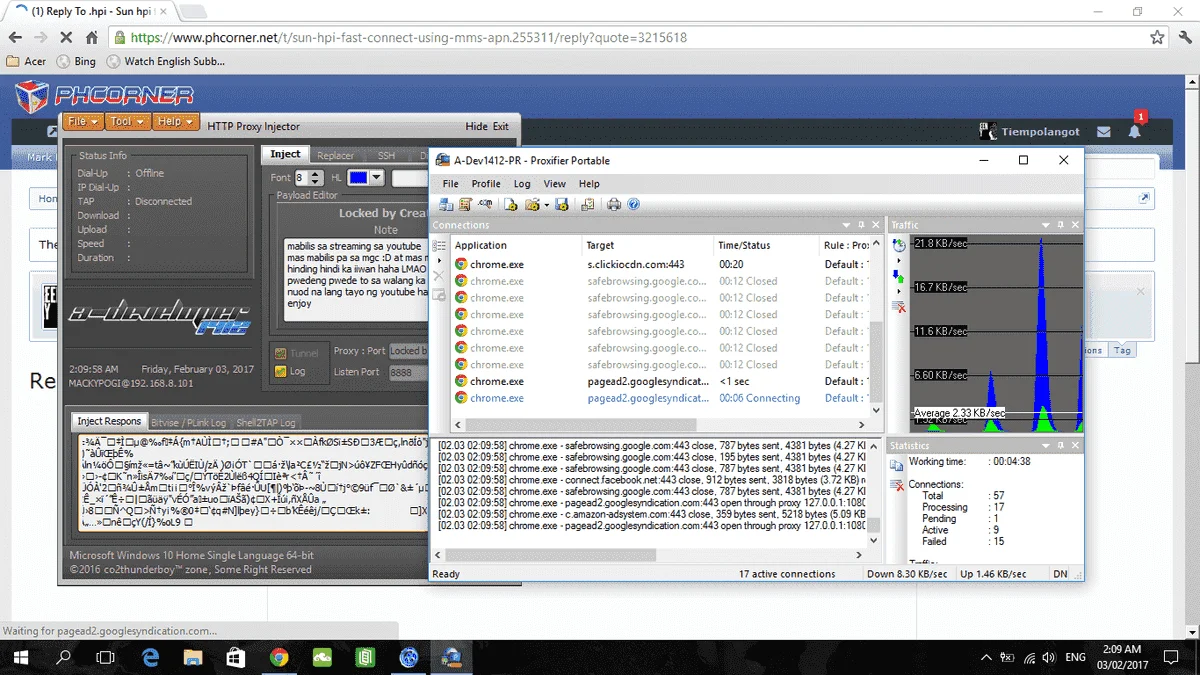Click Chrome address bar URL
The height and width of the screenshot is (675, 1200).
408,37
